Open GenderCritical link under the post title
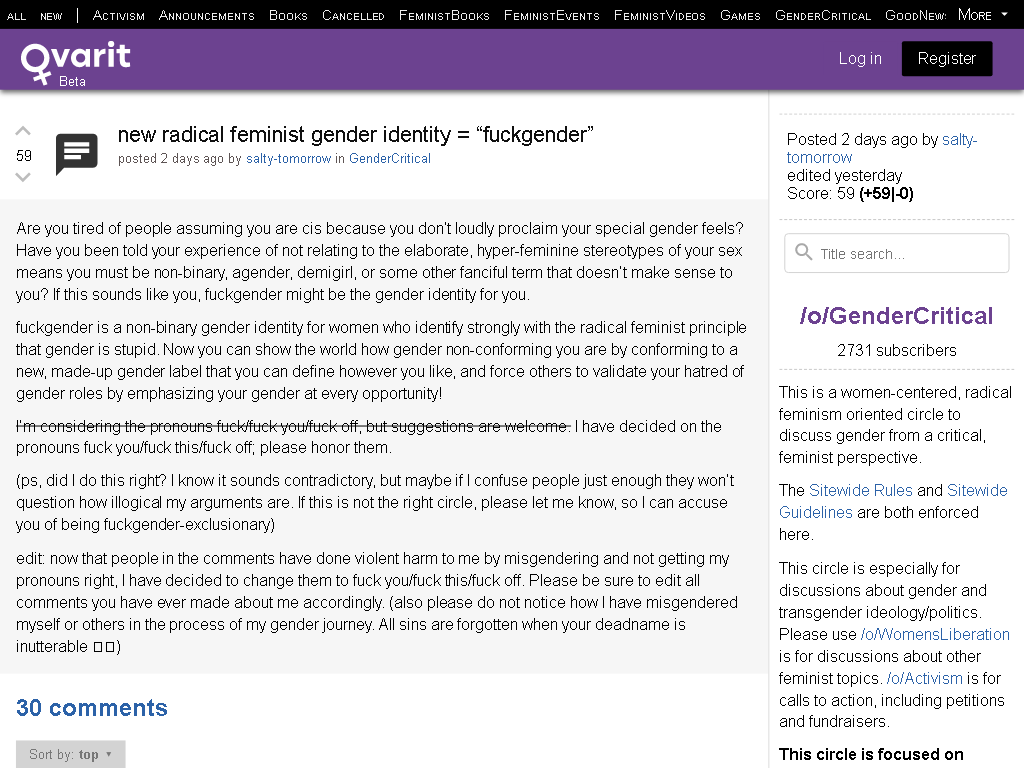Viewport: 1024px width, 768px height. (390, 159)
